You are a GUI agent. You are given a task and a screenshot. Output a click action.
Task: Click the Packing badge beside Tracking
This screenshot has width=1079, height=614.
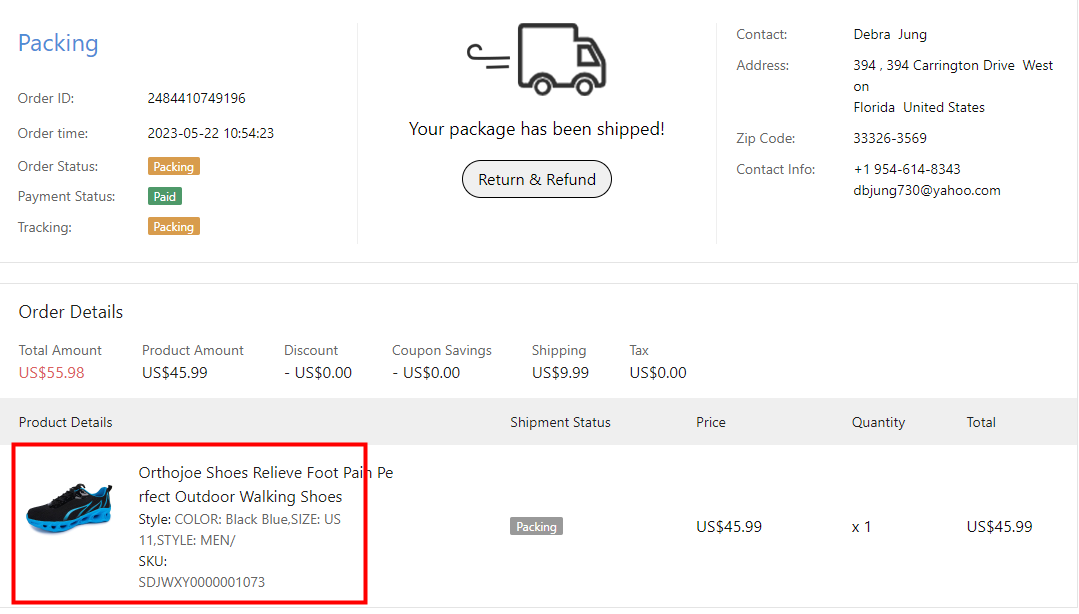[173, 227]
